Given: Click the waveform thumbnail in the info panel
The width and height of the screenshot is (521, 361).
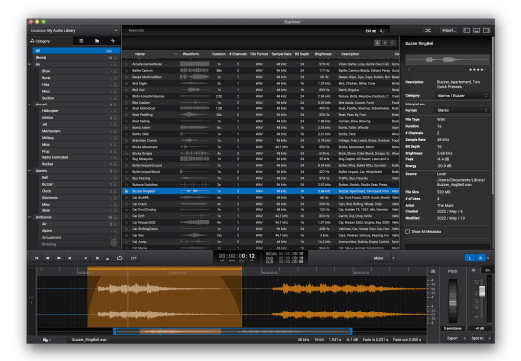Looking at the screenshot, I should coord(447,60).
